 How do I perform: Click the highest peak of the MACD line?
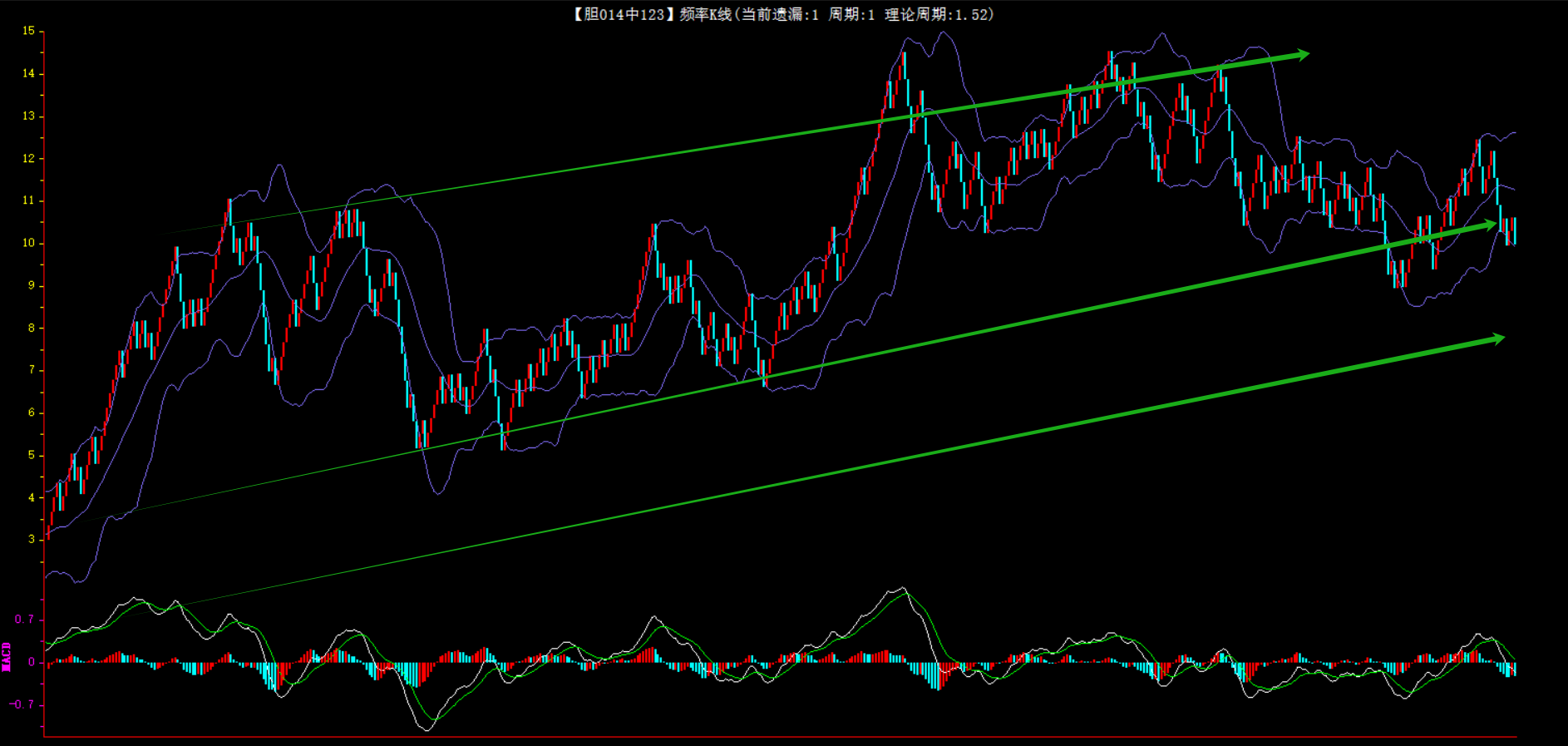tap(902, 589)
